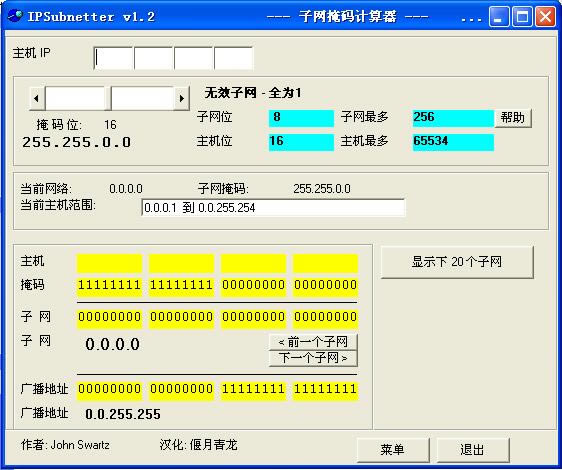
Task: Go to next subnet with 下一个子网
Action: coord(313,358)
